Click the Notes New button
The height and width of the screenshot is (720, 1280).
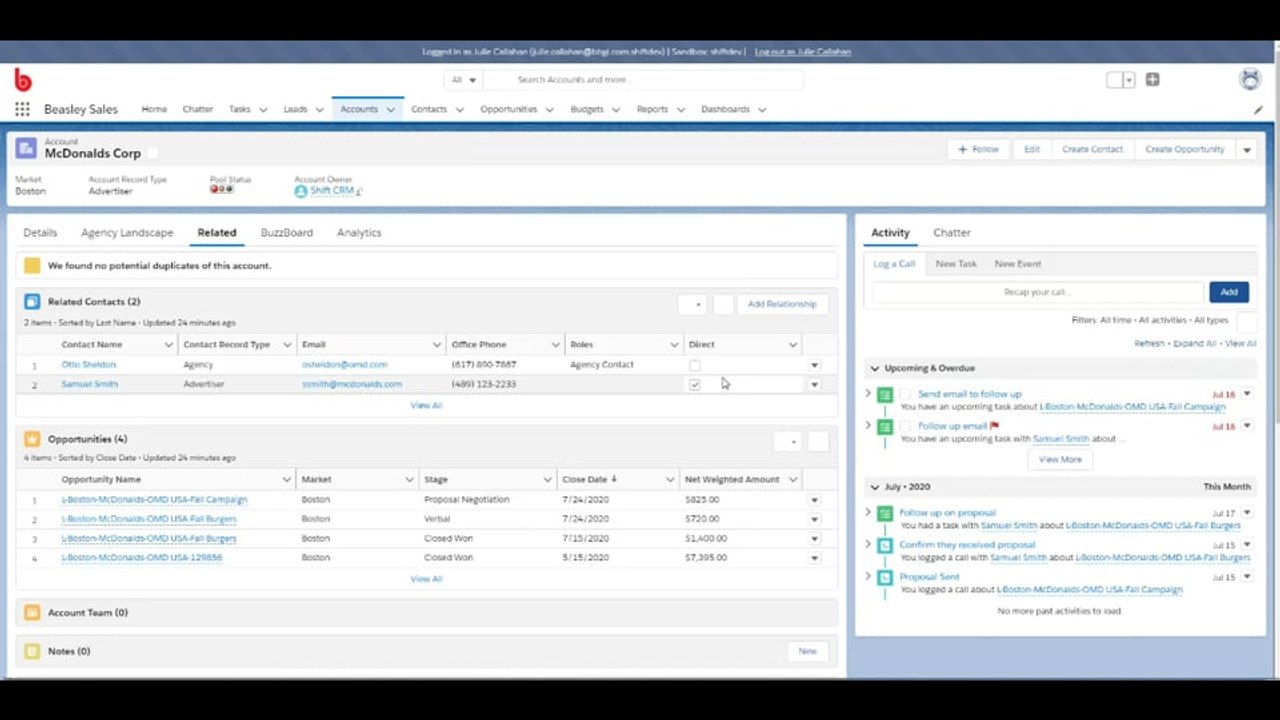[x=807, y=651]
